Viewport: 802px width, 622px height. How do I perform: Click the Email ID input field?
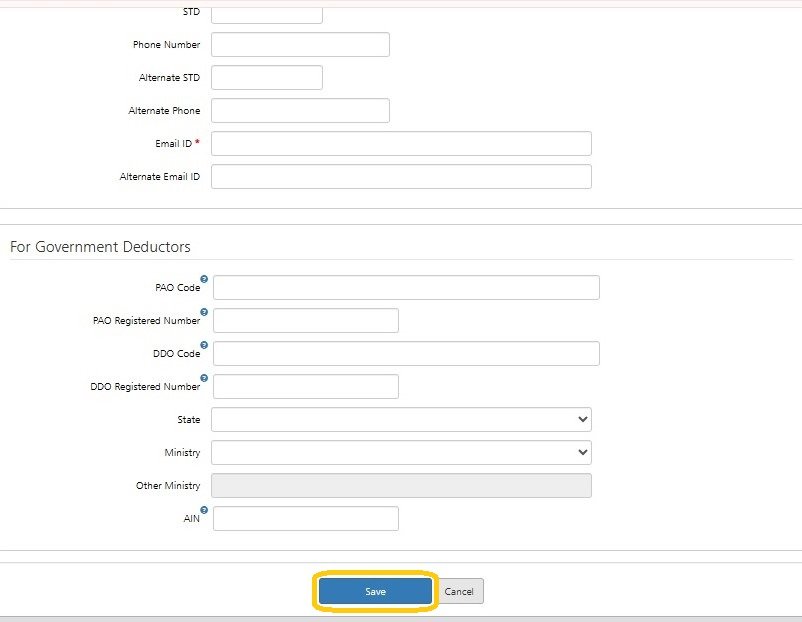[x=400, y=143]
